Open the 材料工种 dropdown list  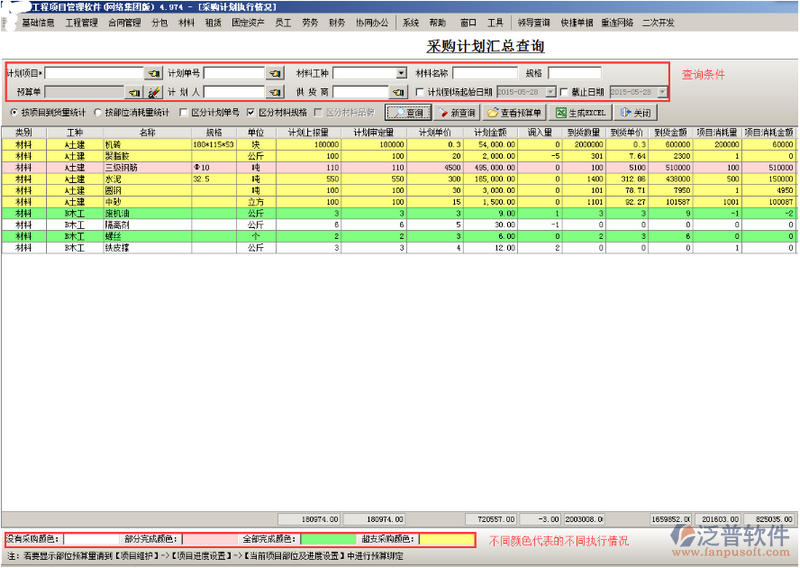click(x=401, y=73)
